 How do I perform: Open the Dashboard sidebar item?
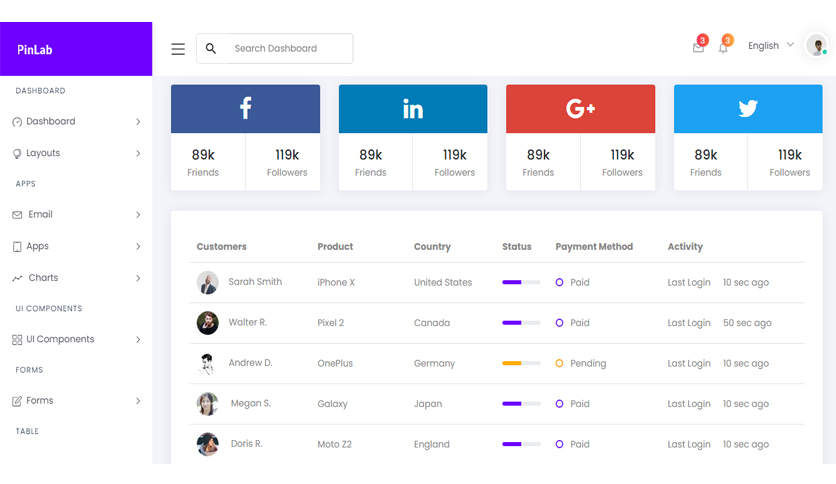[x=76, y=122]
